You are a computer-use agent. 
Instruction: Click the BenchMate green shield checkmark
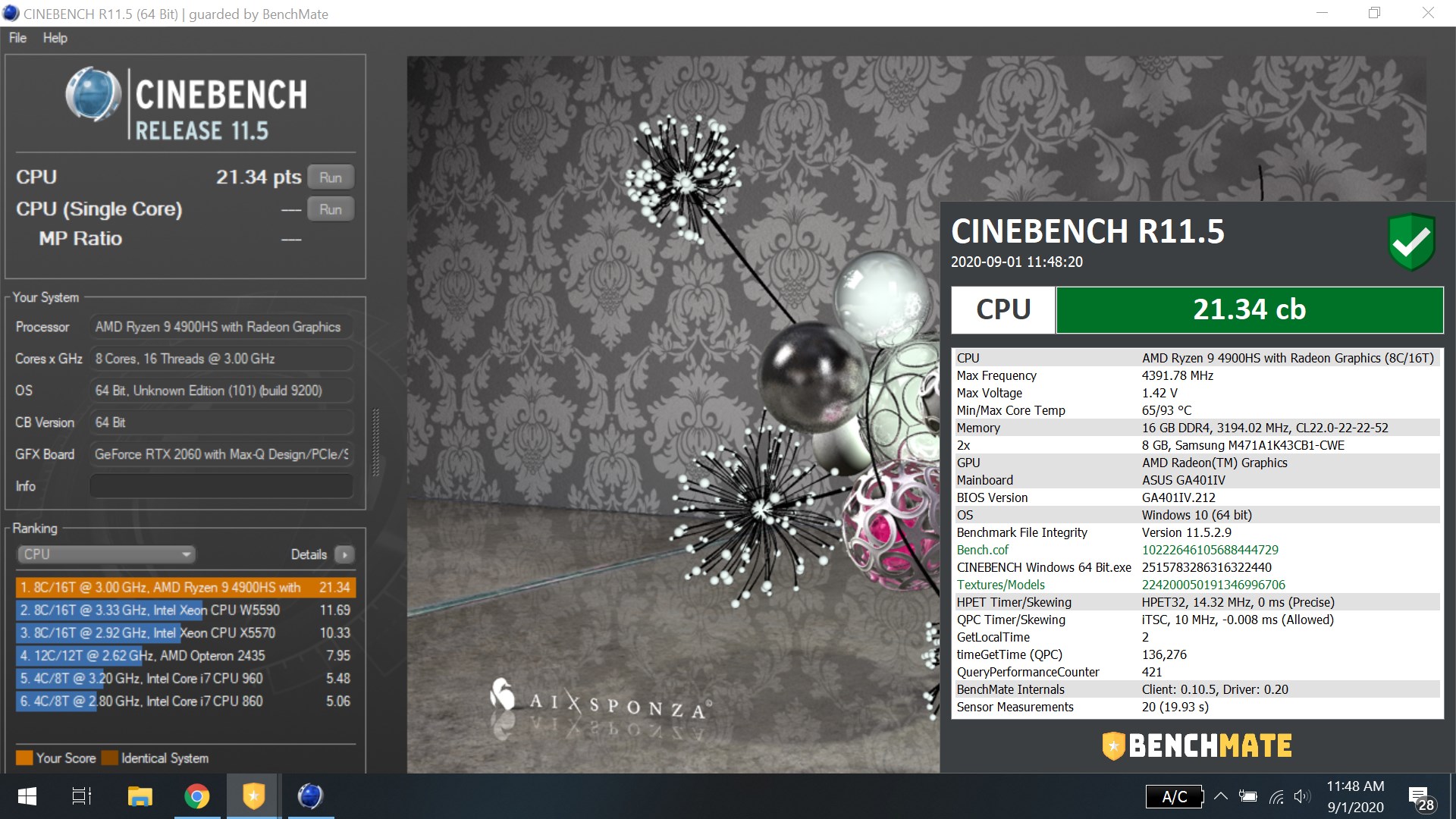tap(1411, 242)
